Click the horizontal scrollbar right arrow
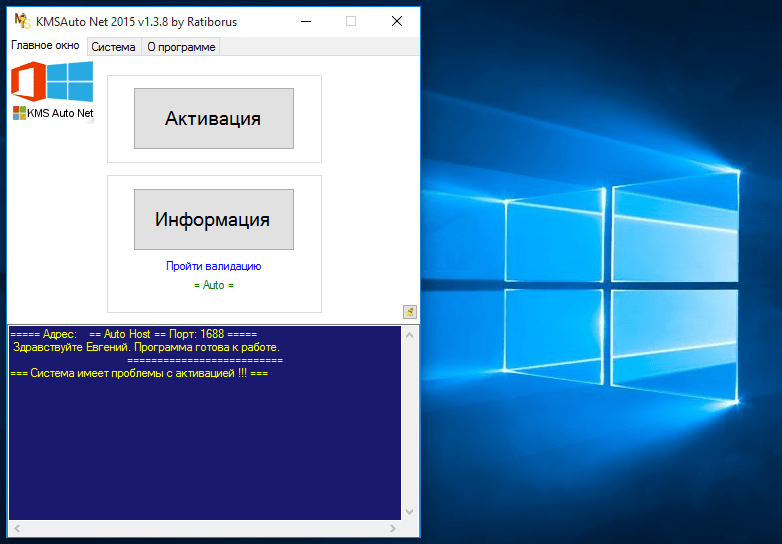782x544 pixels. 393,528
